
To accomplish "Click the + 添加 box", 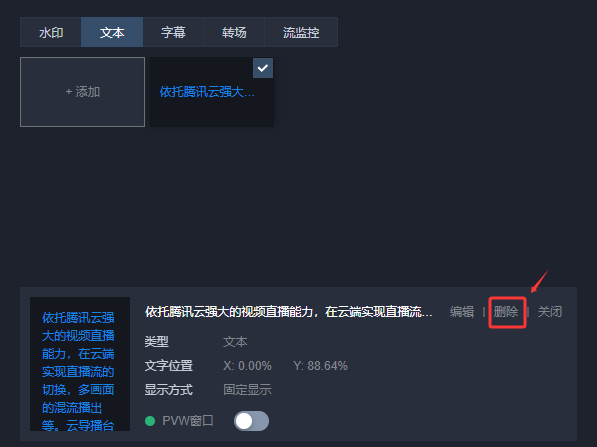I will click(x=82, y=92).
